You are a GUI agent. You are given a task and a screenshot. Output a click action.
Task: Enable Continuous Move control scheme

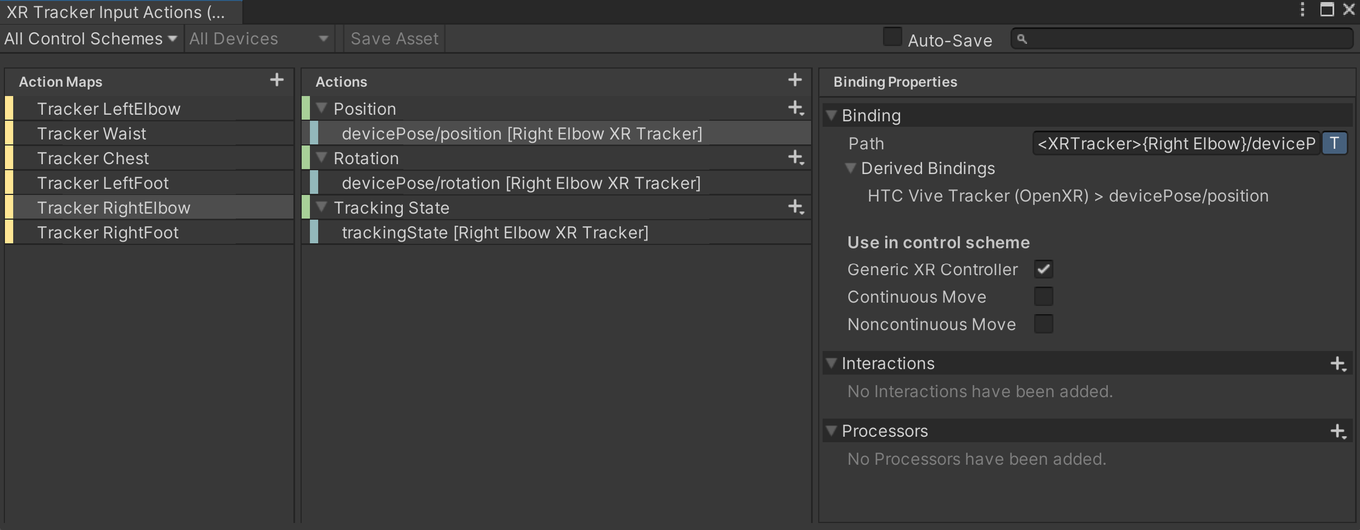click(x=1043, y=296)
